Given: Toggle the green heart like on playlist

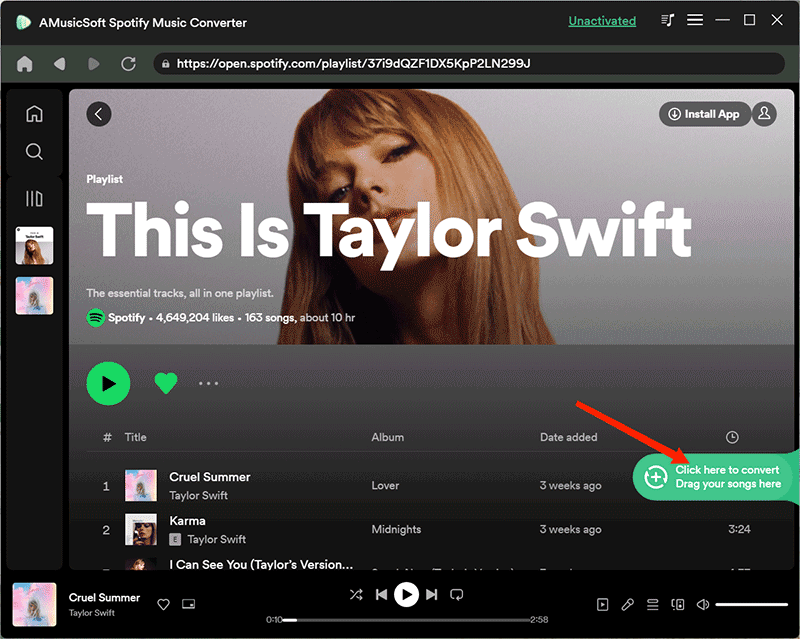Looking at the screenshot, I should coord(166,383).
